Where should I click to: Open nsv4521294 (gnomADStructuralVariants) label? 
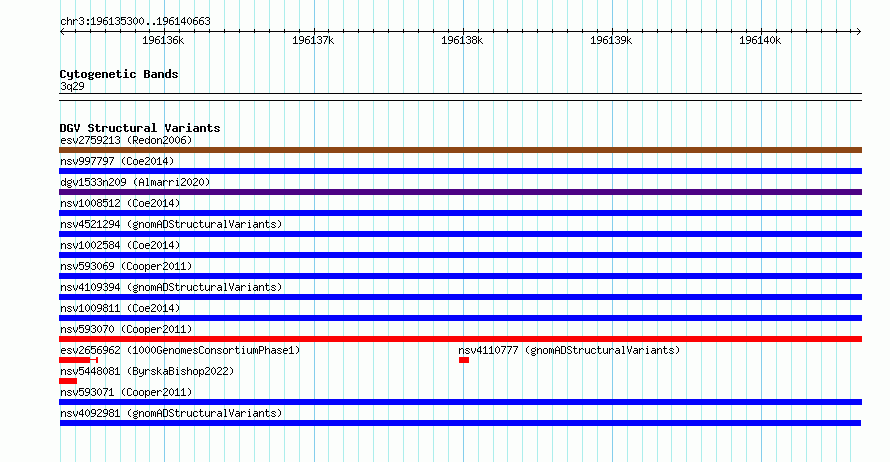pyautogui.click(x=171, y=224)
